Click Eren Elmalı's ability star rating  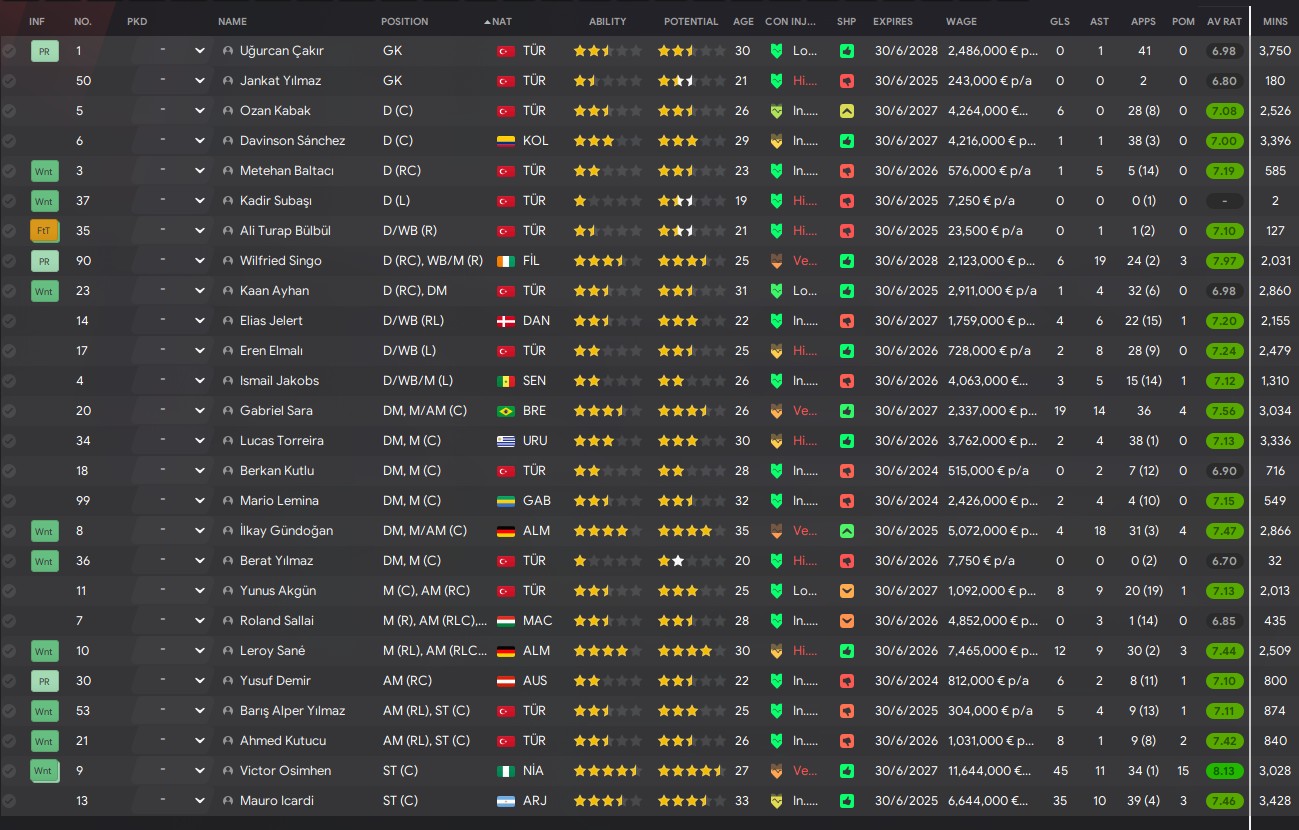coord(607,351)
